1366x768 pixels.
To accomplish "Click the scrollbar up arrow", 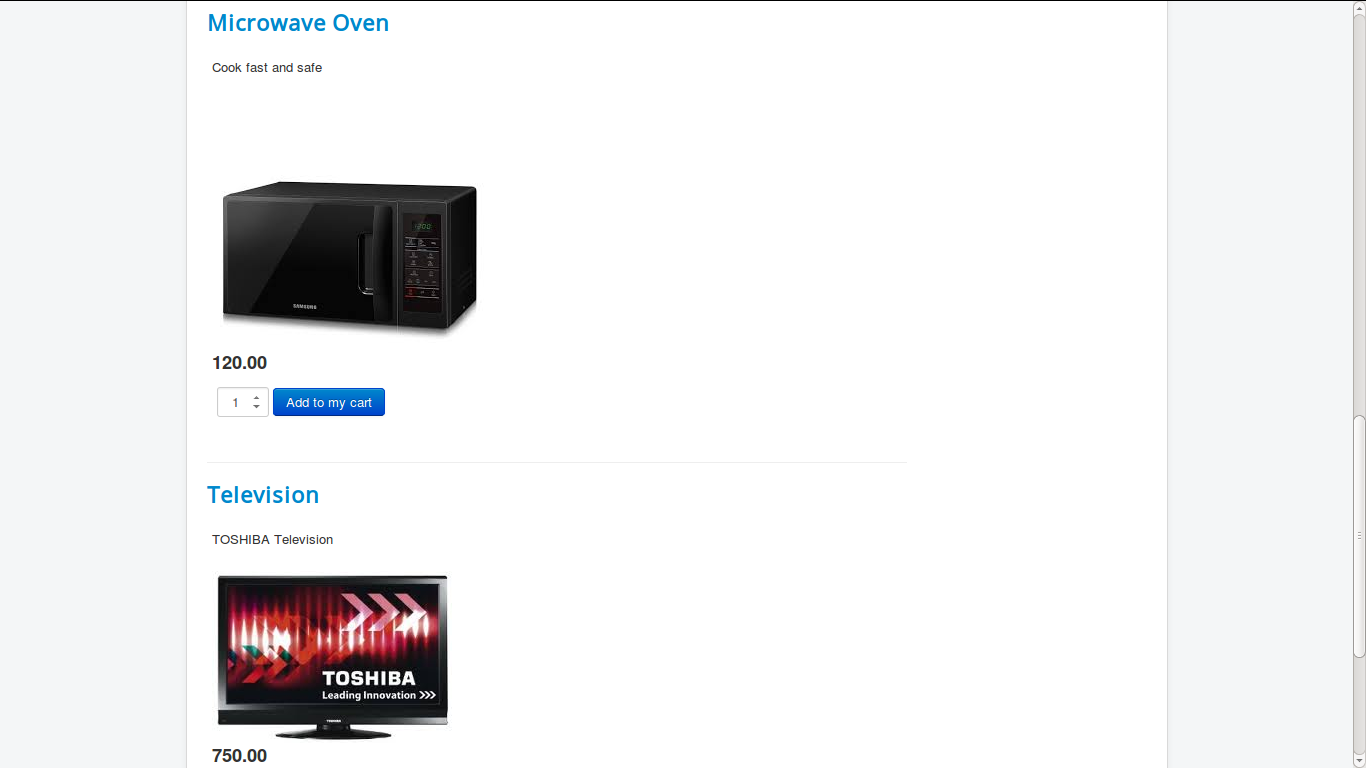I will [x=1359, y=6].
